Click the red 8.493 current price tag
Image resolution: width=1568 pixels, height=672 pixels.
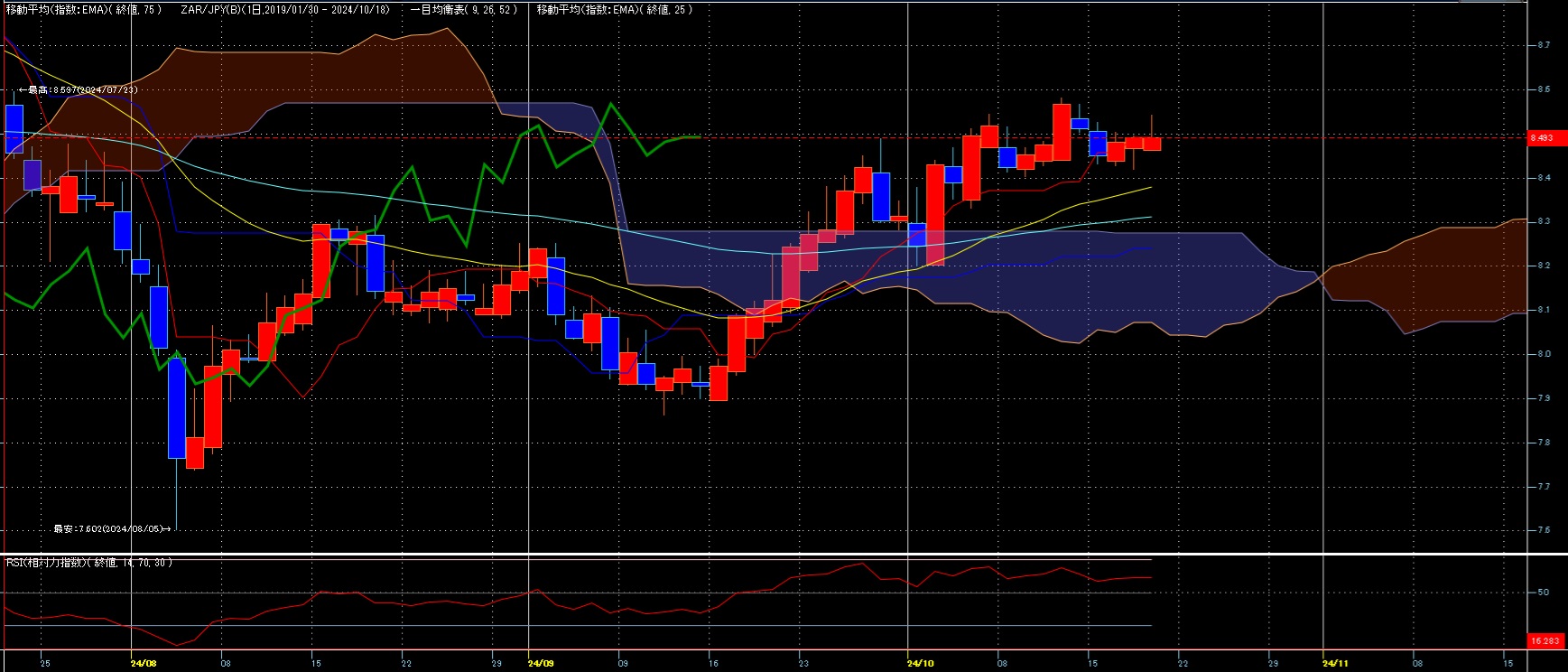pyautogui.click(x=1546, y=137)
